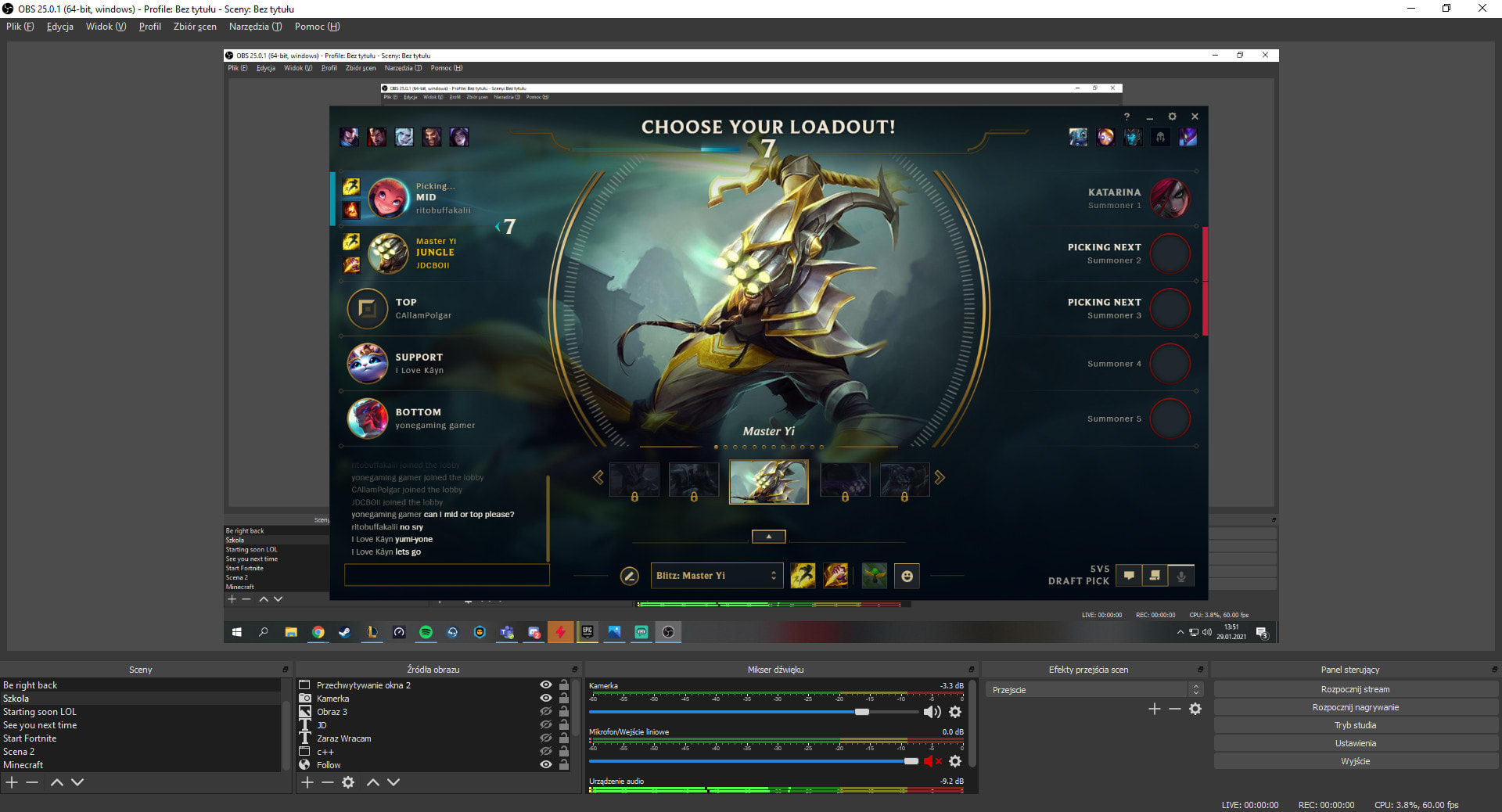Hide the Follow browser source
The height and width of the screenshot is (812, 1502).
coord(546,765)
